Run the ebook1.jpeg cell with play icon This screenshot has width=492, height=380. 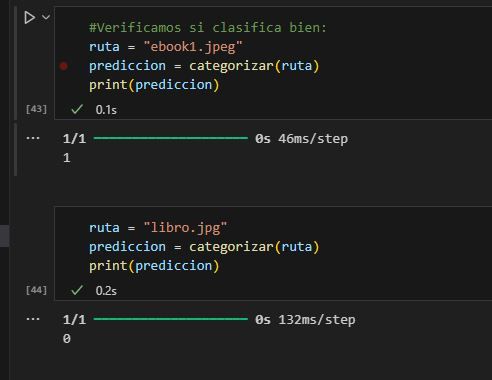[x=29, y=17]
